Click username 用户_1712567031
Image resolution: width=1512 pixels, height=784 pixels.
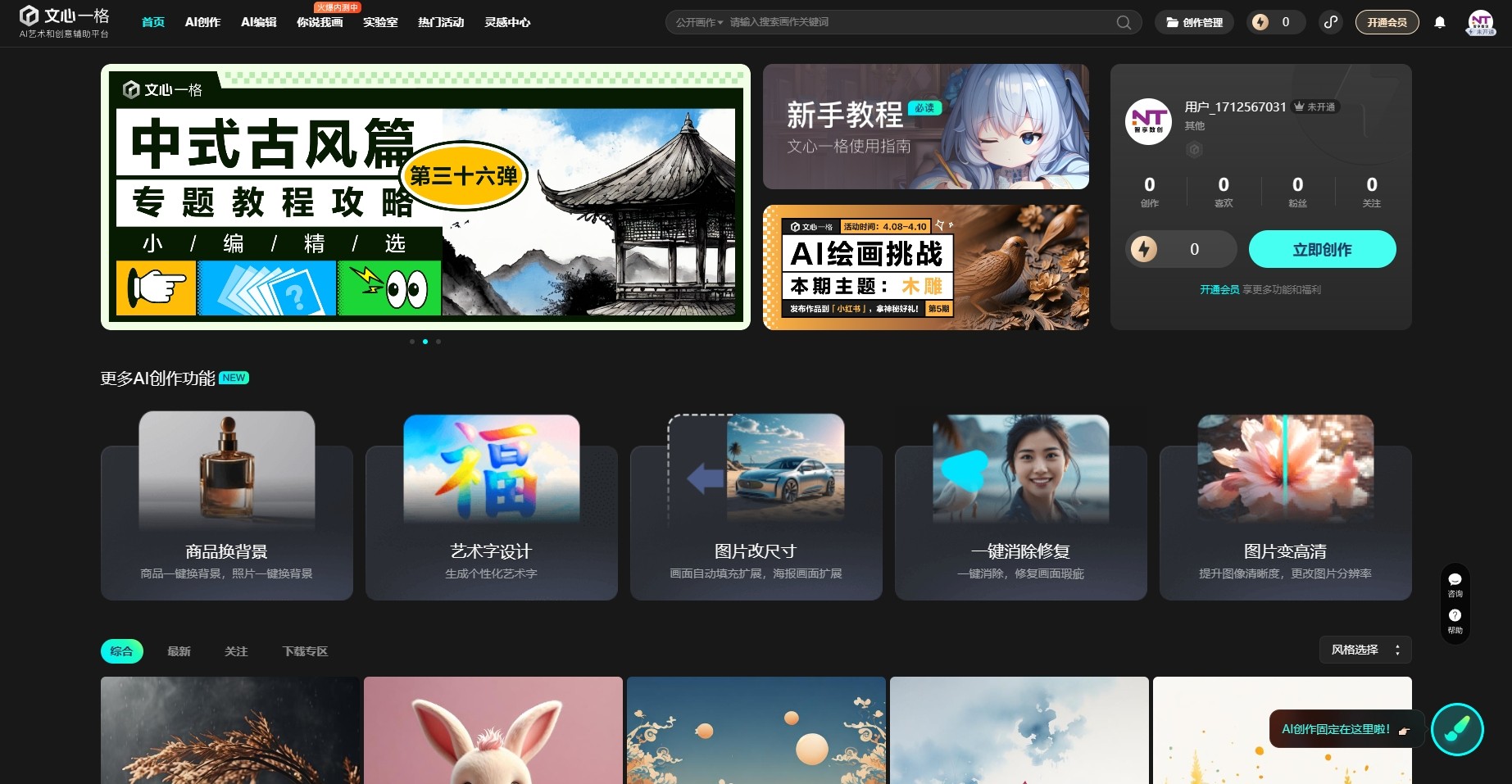coord(1235,107)
